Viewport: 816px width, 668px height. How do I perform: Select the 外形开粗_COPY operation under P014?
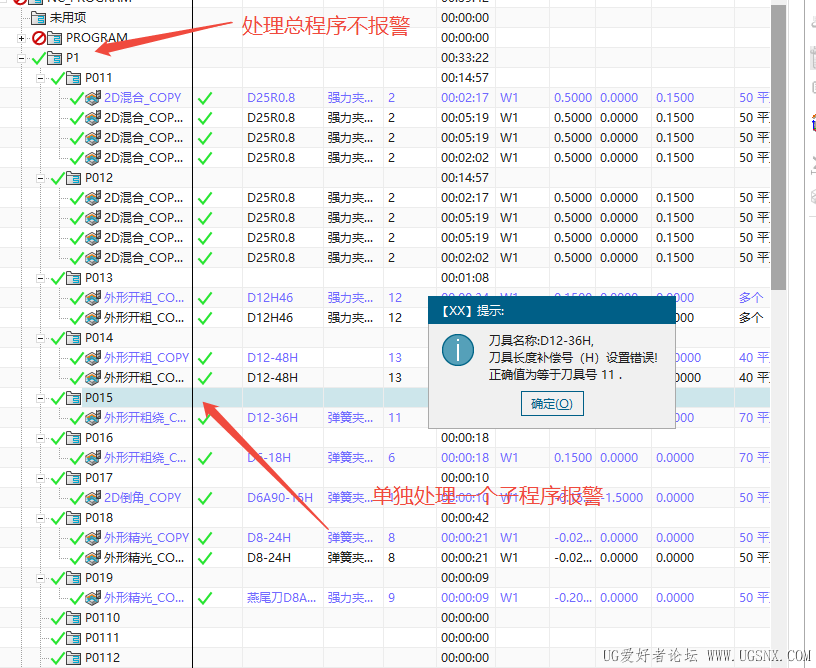(146, 358)
